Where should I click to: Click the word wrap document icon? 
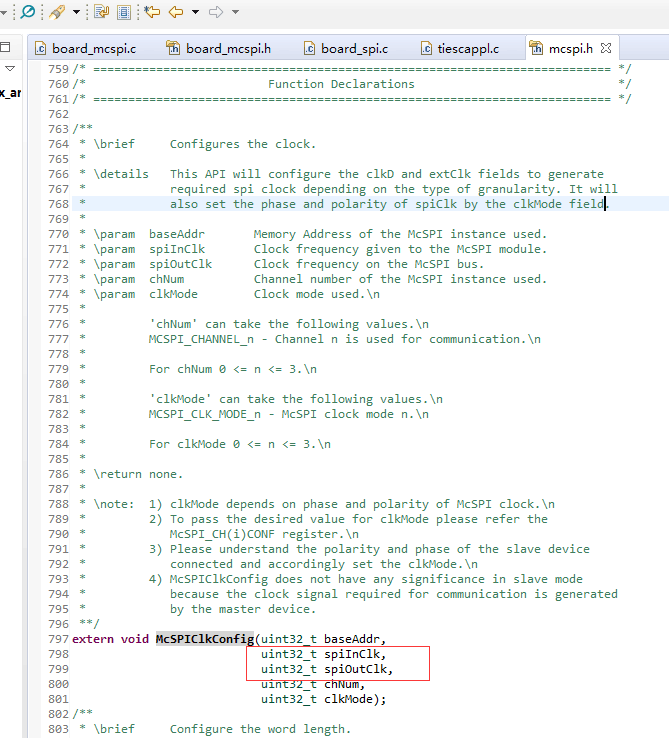(101, 11)
